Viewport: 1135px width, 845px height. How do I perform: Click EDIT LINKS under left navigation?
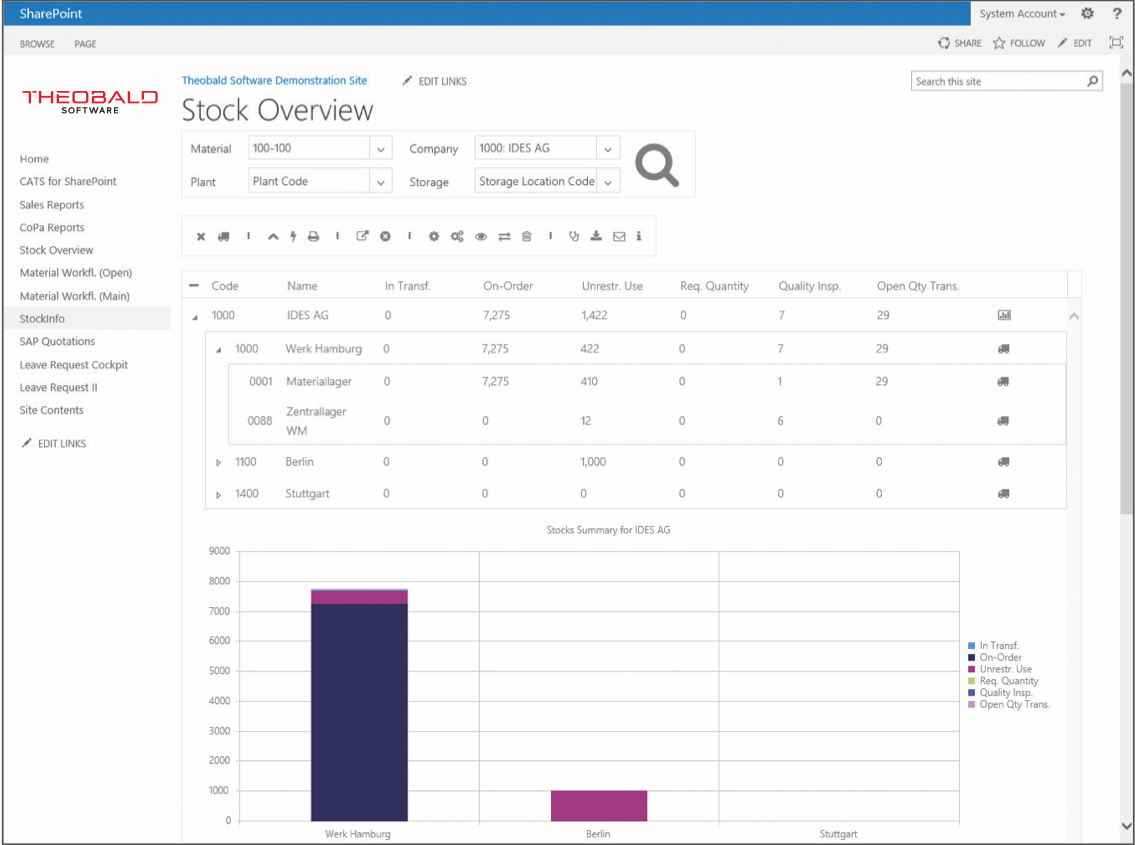[x=54, y=443]
